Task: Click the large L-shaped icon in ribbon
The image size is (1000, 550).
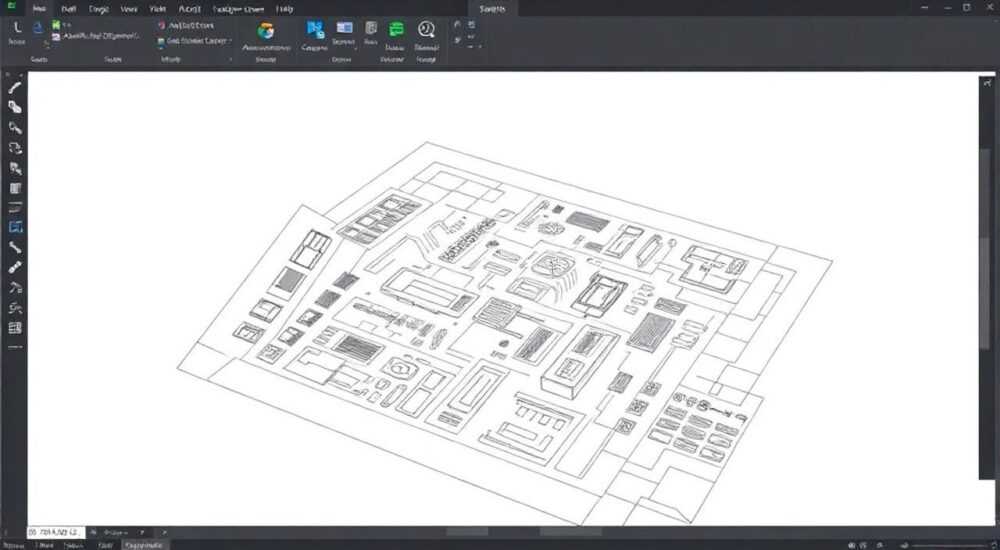Action: 17,27
